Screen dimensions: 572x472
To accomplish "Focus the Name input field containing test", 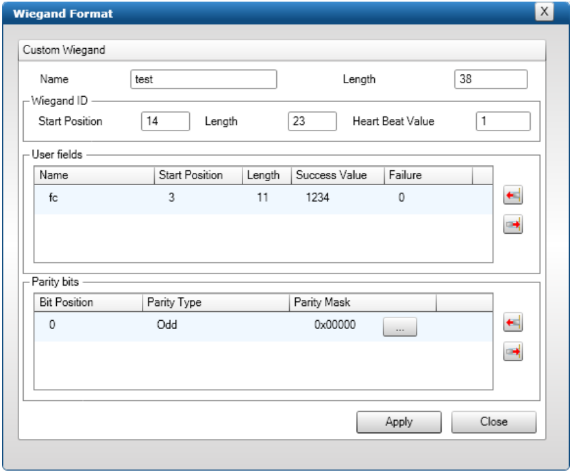I will click(204, 79).
